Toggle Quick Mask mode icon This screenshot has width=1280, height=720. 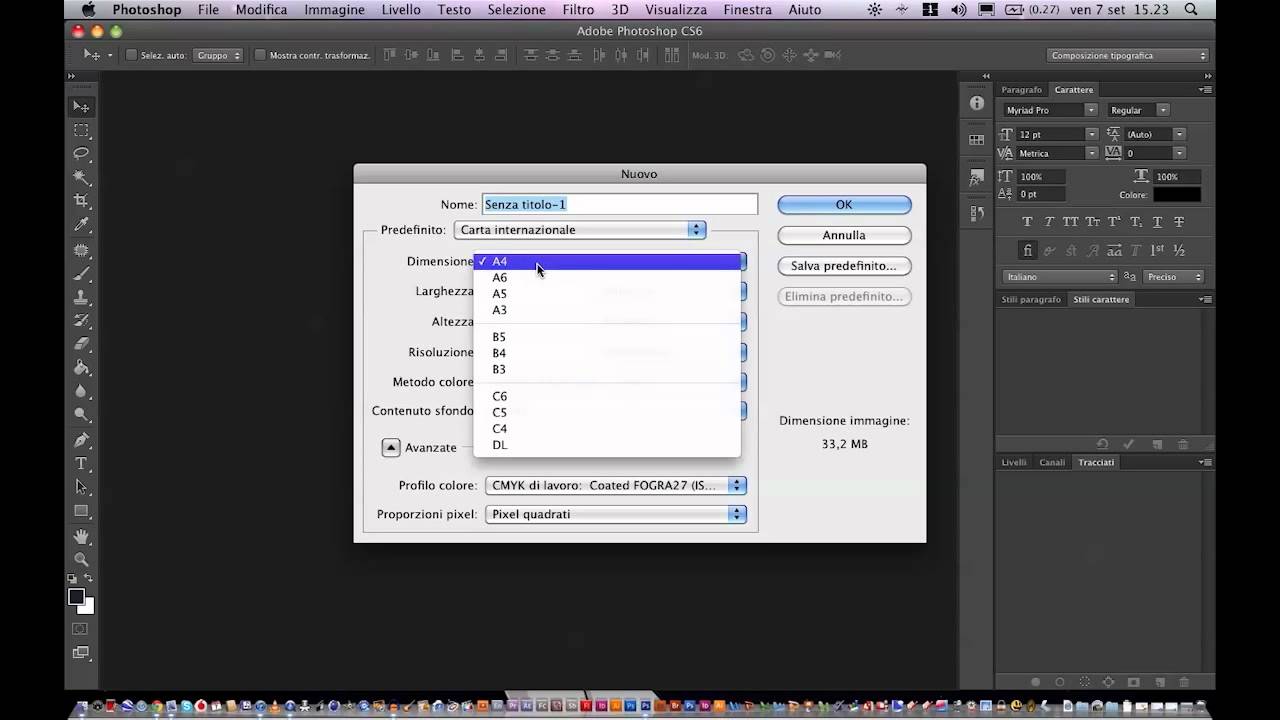(82, 630)
